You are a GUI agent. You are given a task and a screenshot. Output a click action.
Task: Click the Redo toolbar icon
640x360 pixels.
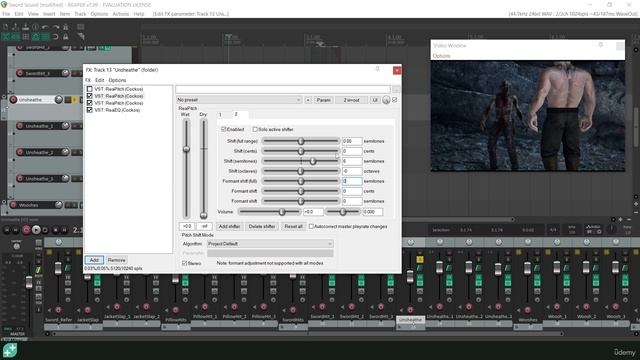tap(56, 27)
